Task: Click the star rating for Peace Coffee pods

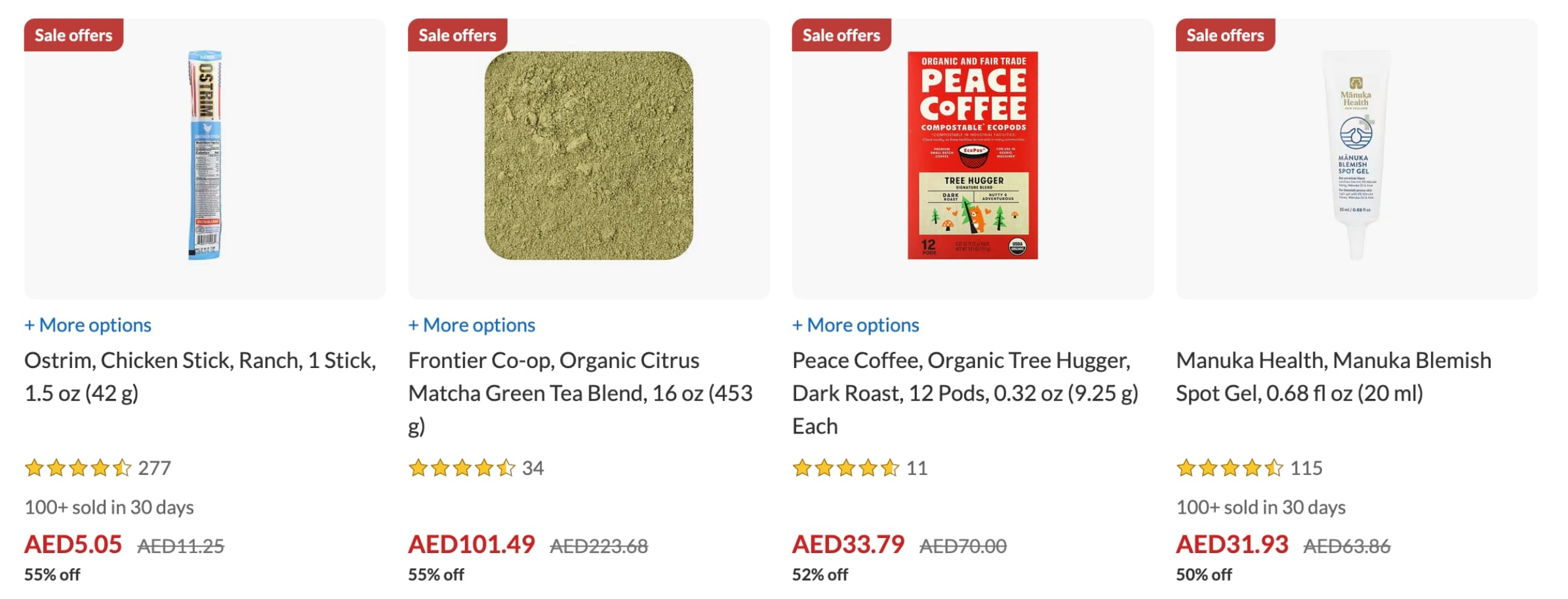Action: pyautogui.click(x=846, y=468)
